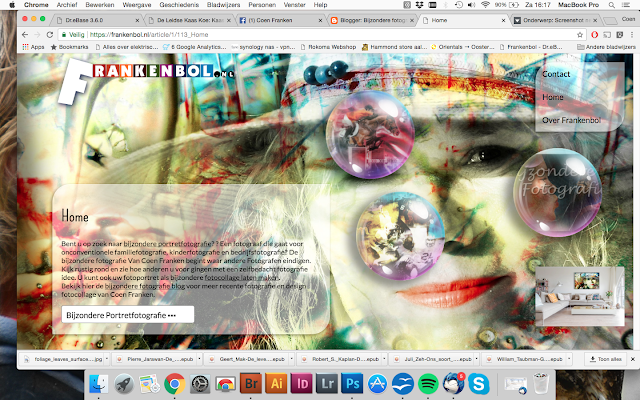The width and height of the screenshot is (640, 400).
Task: Click the Home link in site menu
Action: pos(553,97)
